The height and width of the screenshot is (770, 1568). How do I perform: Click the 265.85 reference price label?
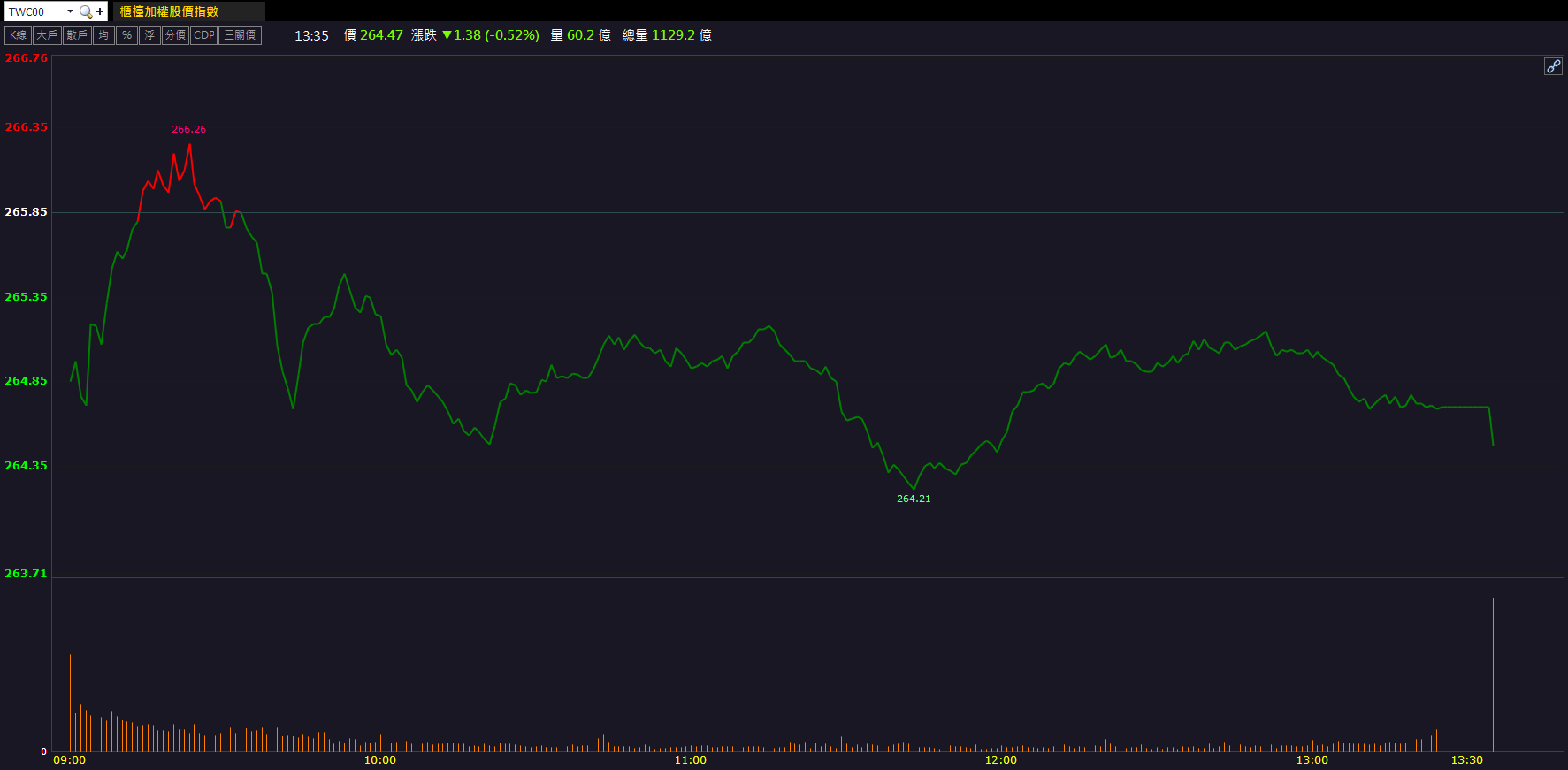(27, 212)
